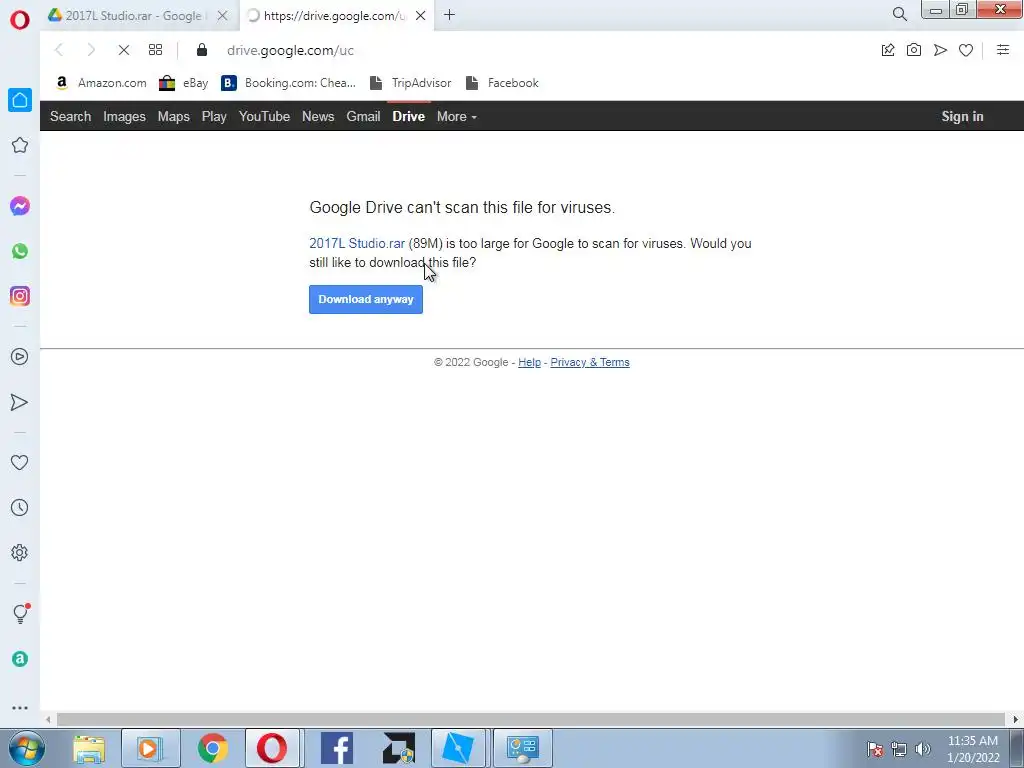Open the Opera menu logo
The image size is (1024, 768).
(x=20, y=20)
